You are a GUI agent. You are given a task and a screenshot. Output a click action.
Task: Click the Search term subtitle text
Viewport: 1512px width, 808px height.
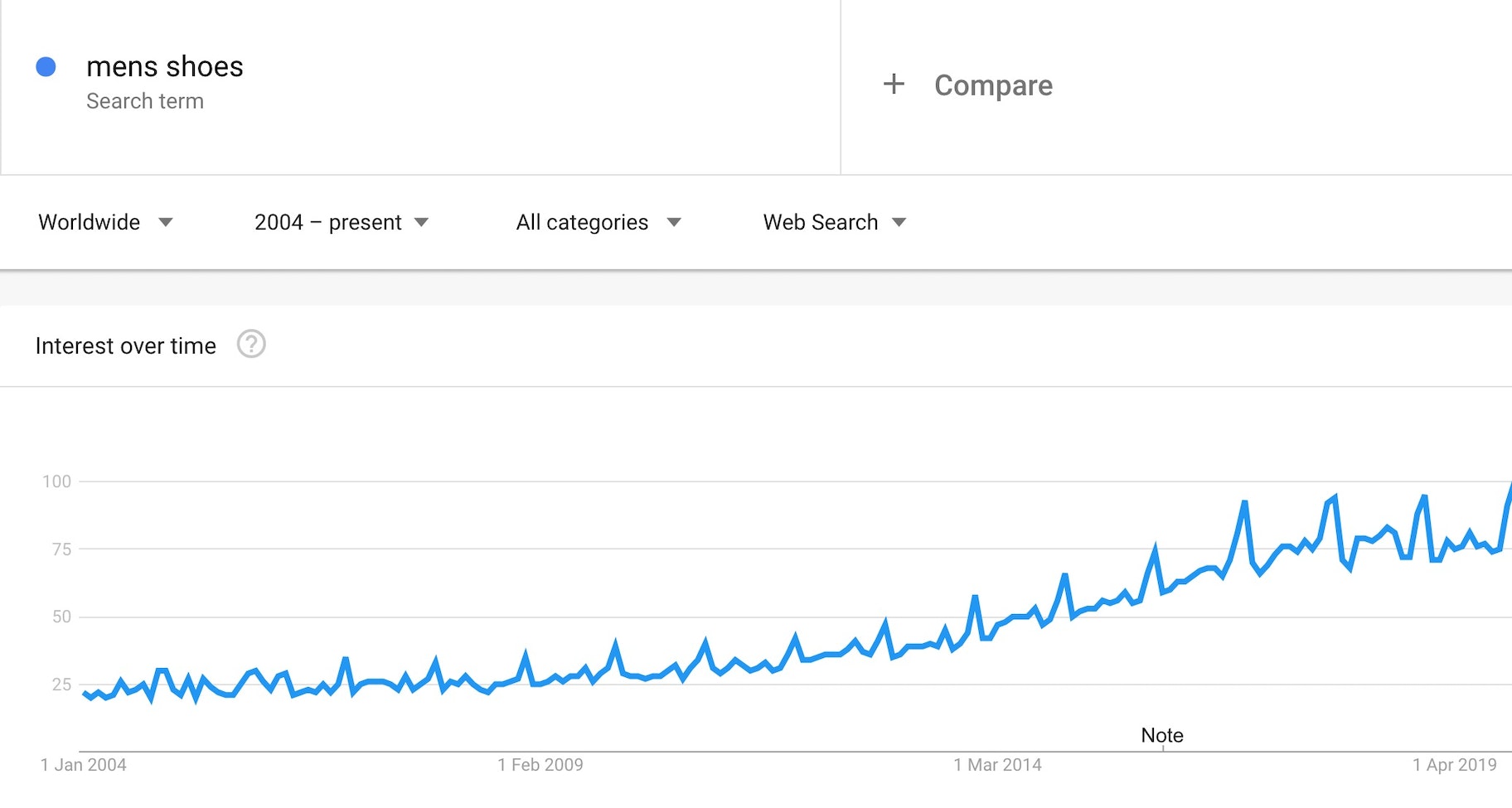coord(145,101)
